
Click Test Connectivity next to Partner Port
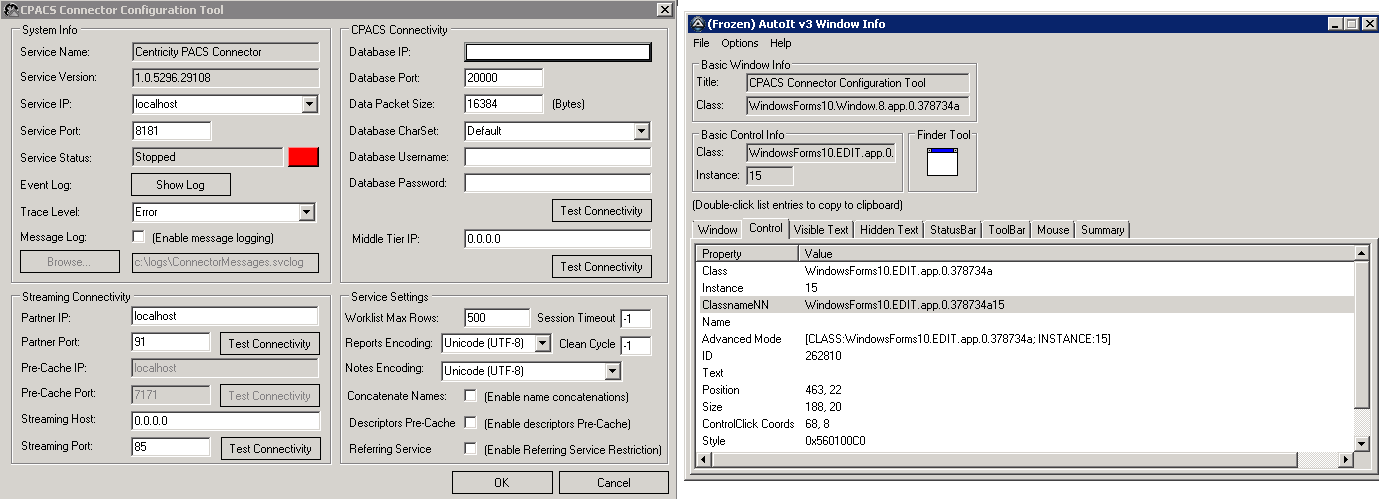point(270,344)
